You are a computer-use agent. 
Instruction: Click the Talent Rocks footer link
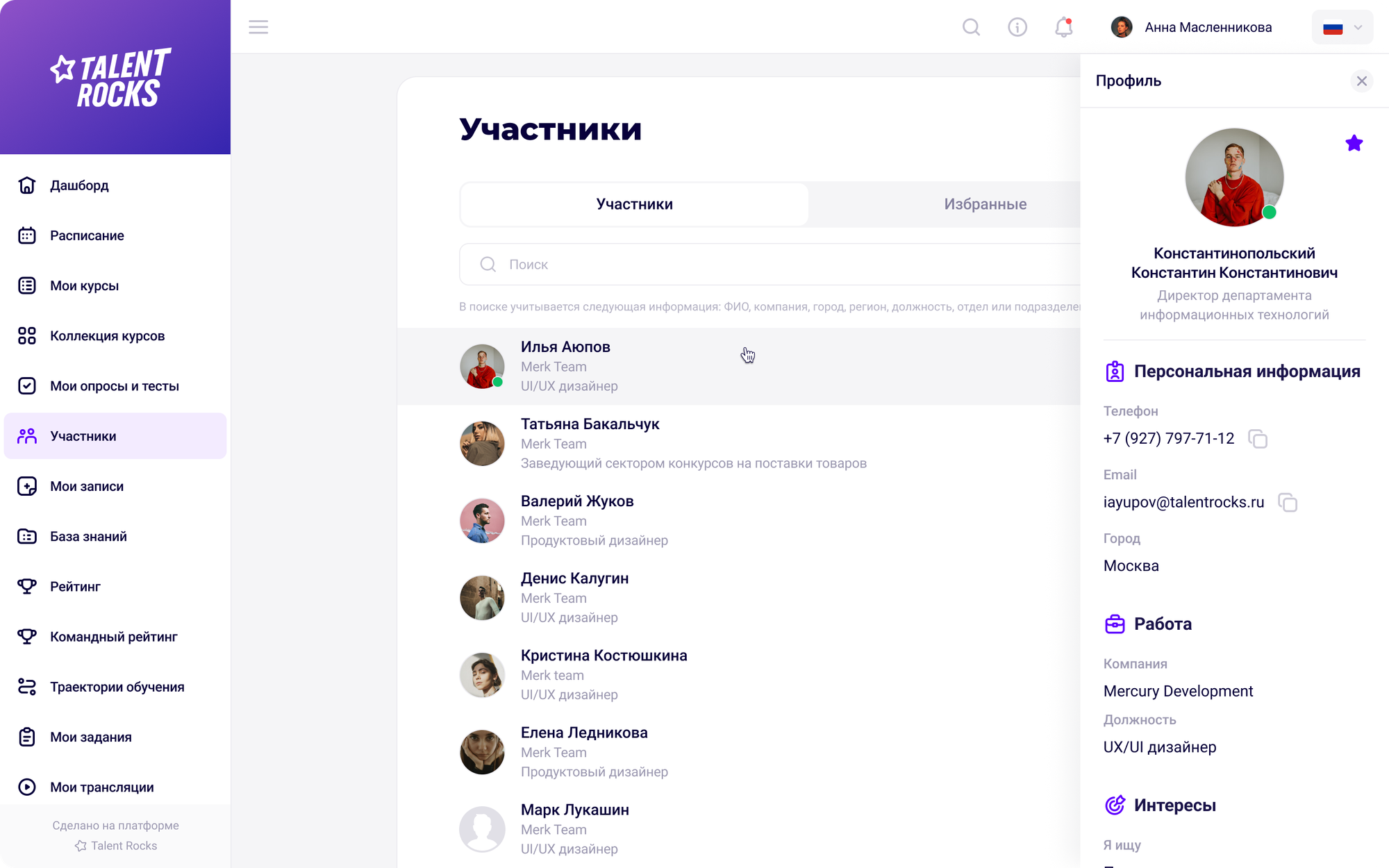pyautogui.click(x=116, y=846)
